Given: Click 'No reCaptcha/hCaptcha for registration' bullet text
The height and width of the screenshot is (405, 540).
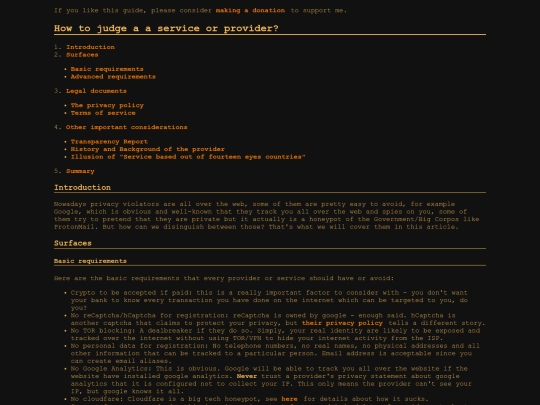Looking at the screenshot, I should pyautogui.click(x=278, y=319).
